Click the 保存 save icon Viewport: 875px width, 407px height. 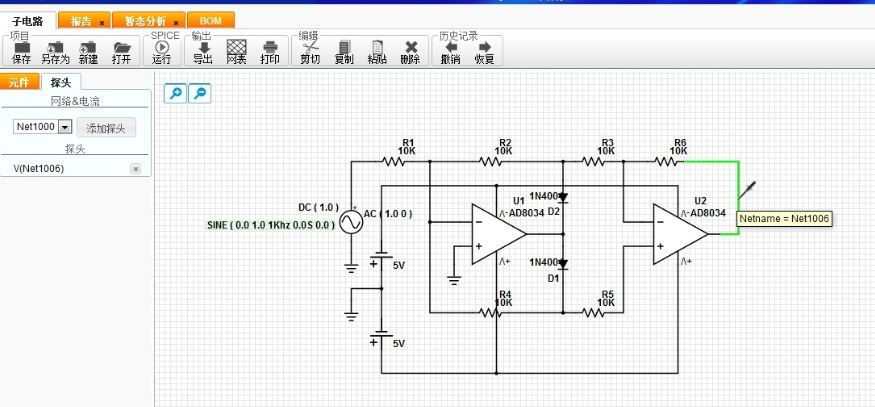(x=22, y=48)
